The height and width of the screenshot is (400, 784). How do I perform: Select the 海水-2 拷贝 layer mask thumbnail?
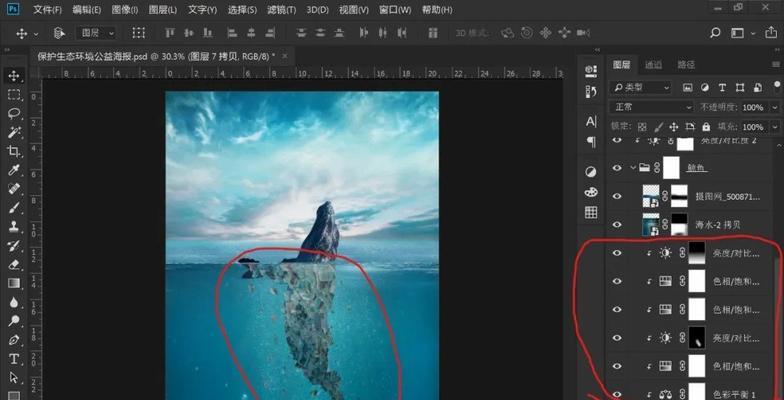(680, 224)
